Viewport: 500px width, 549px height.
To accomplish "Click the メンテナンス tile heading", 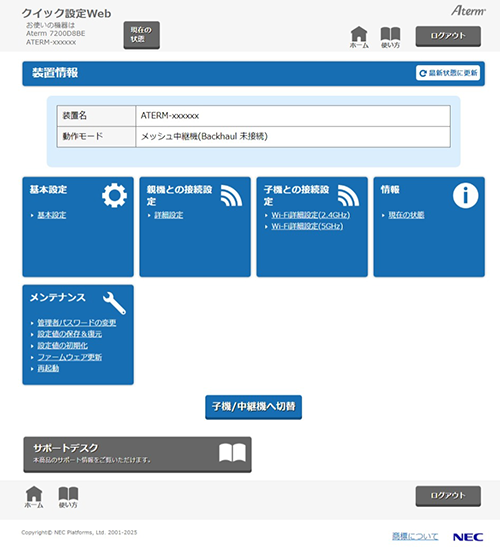I will tap(57, 298).
